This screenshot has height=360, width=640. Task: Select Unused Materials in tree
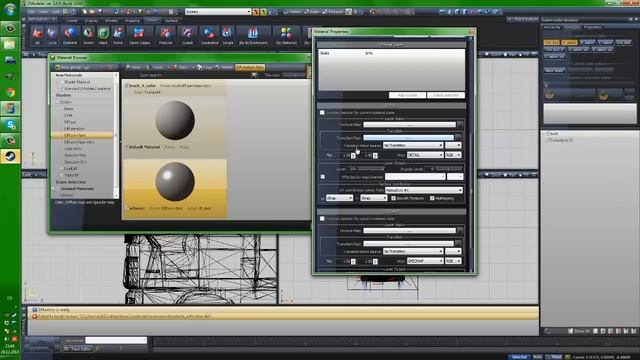(77, 189)
